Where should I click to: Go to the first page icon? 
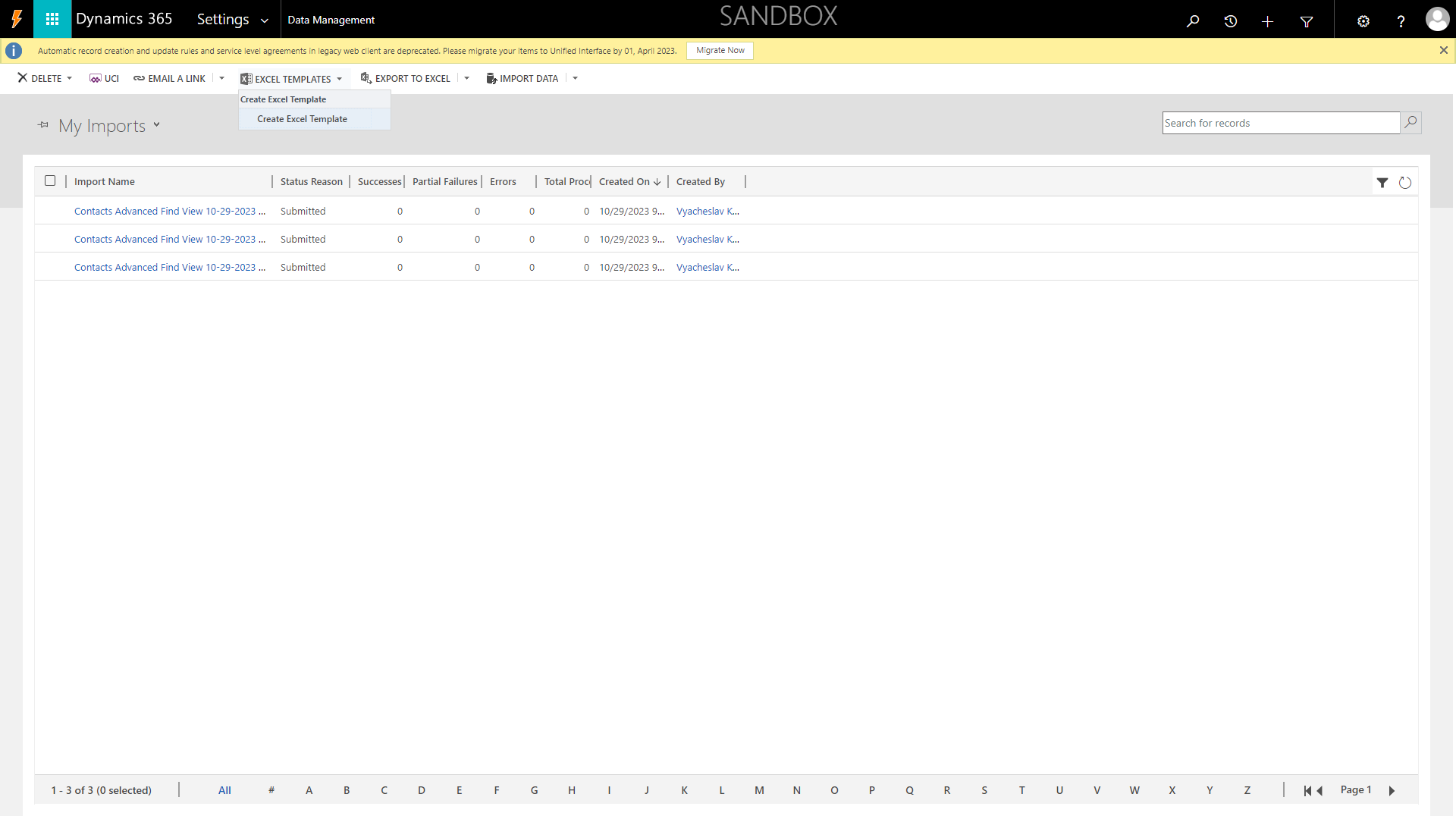coord(1307,790)
